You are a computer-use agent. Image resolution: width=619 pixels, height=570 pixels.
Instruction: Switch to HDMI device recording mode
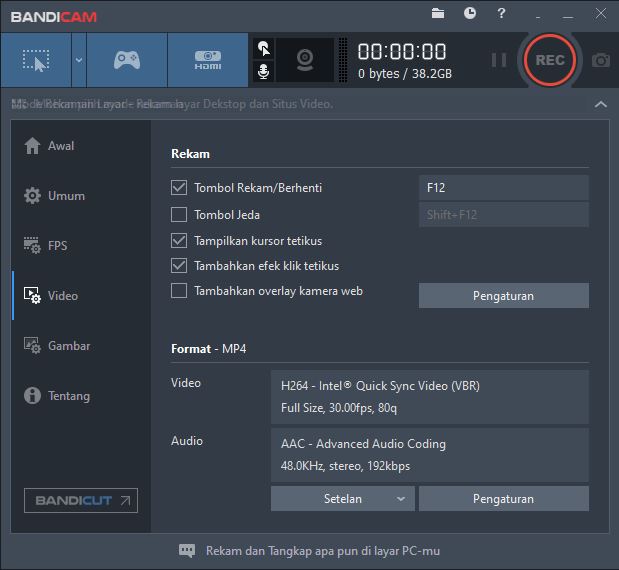pyautogui.click(x=208, y=60)
